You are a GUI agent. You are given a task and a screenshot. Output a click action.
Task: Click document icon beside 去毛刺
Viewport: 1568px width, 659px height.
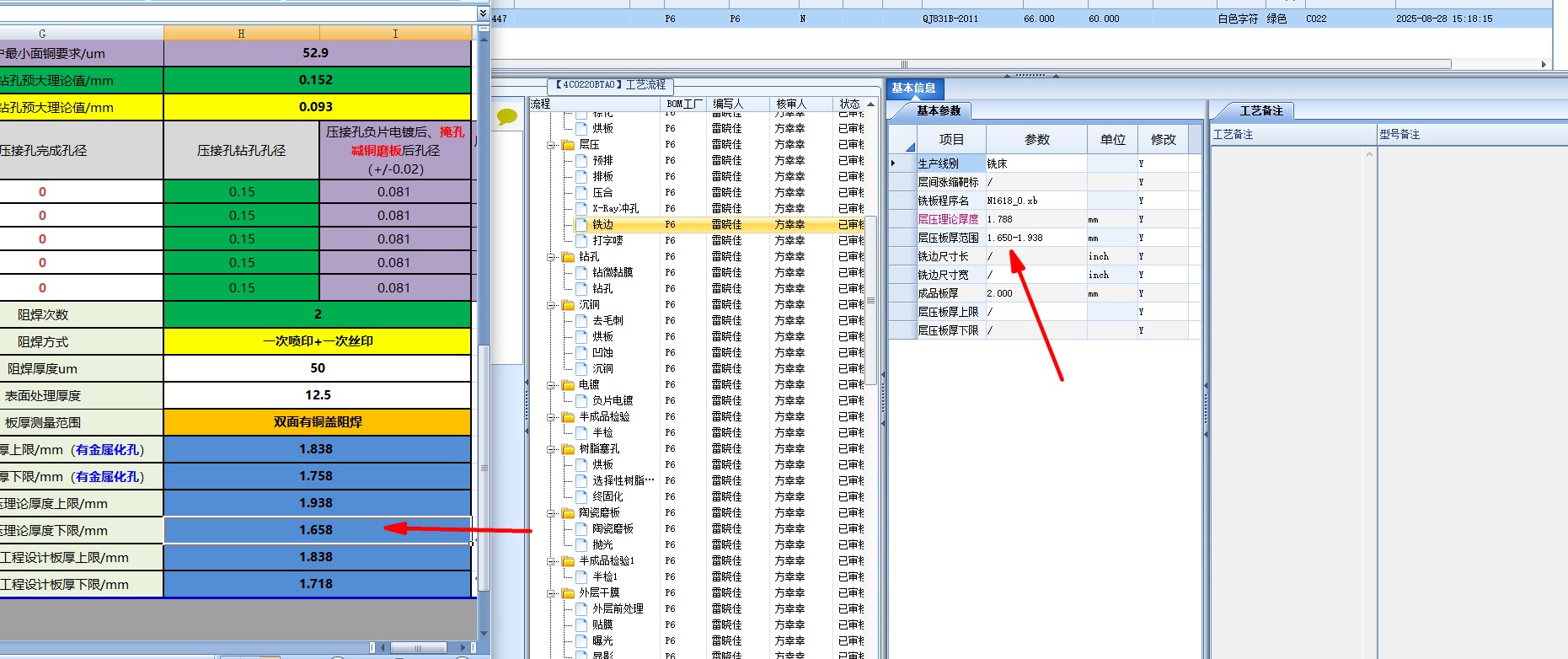coord(581,320)
